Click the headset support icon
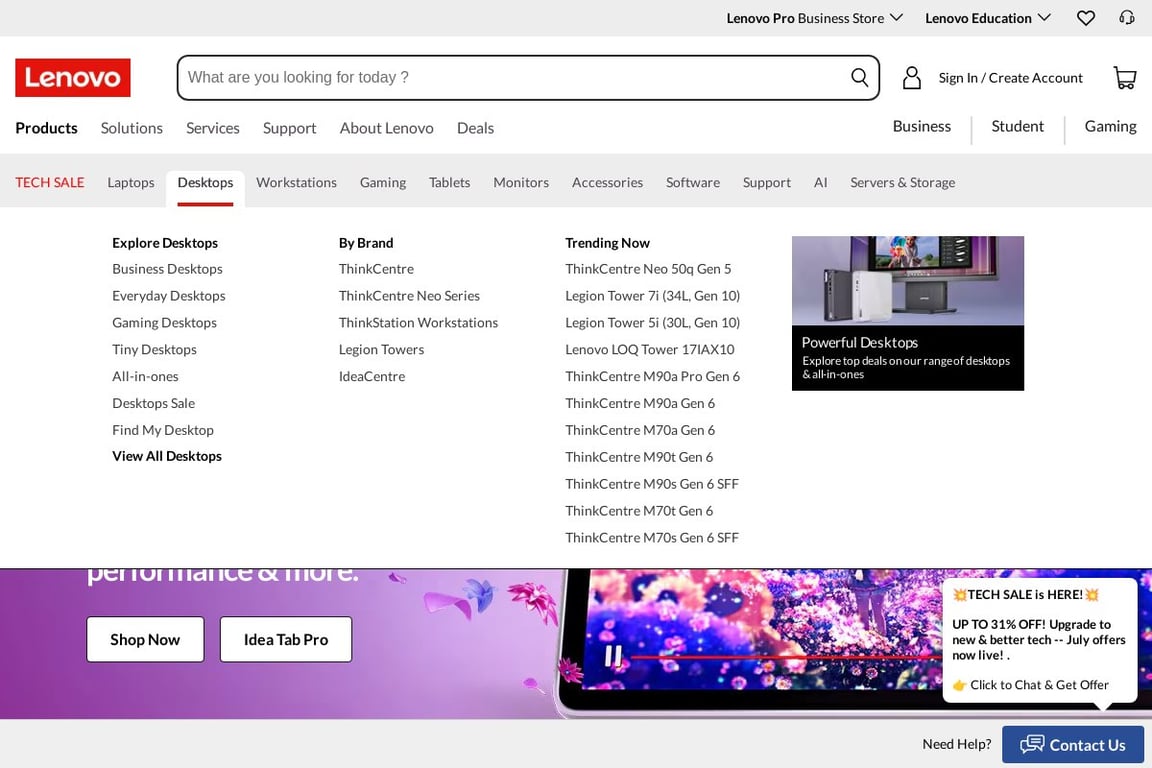Image resolution: width=1152 pixels, height=768 pixels. (1126, 18)
